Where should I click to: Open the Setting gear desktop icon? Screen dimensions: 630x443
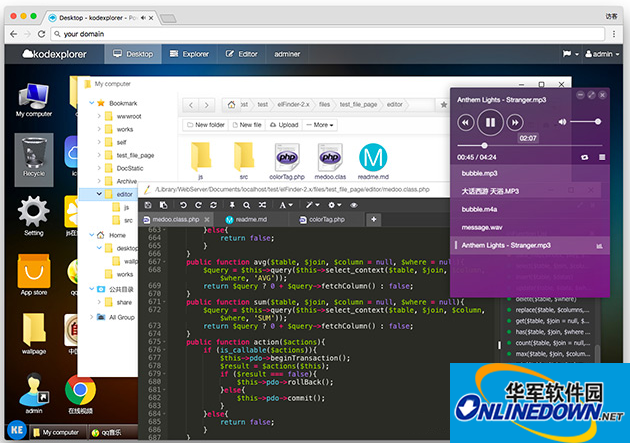tap(34, 215)
